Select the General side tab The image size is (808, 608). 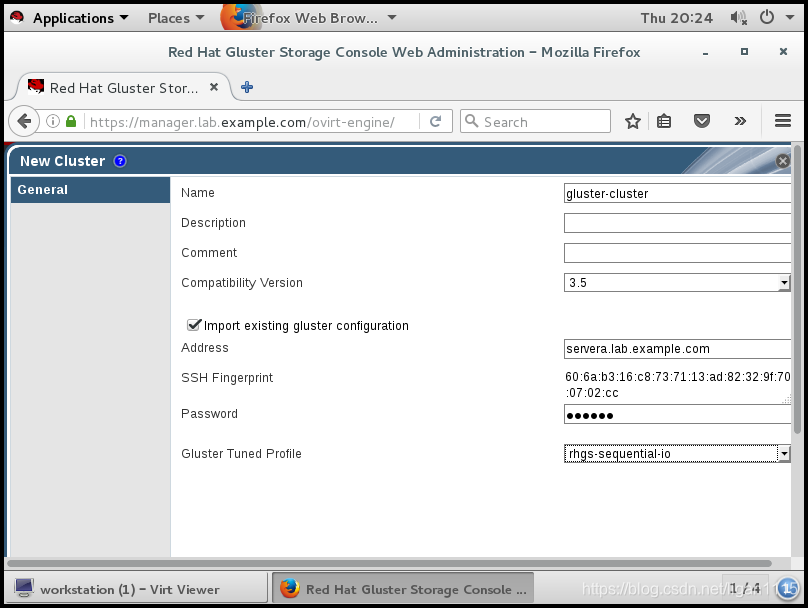pos(90,190)
